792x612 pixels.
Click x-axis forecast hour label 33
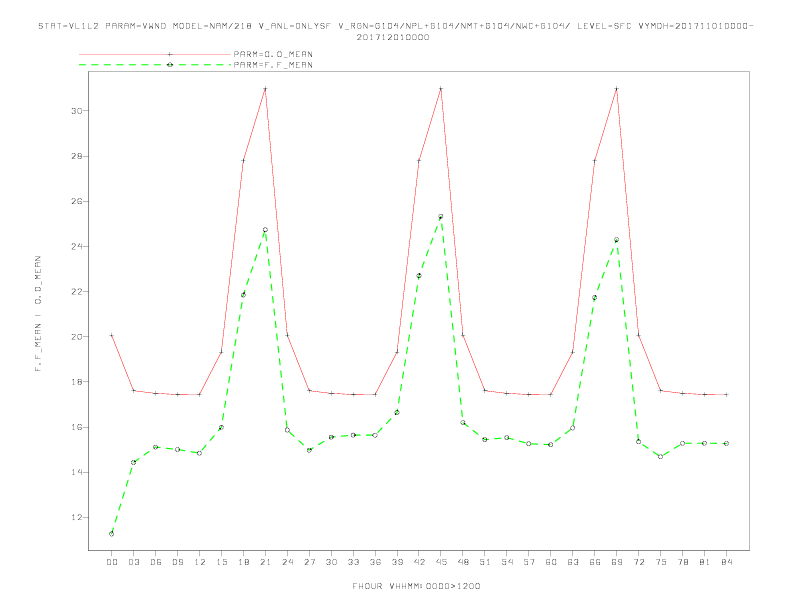(x=353, y=562)
